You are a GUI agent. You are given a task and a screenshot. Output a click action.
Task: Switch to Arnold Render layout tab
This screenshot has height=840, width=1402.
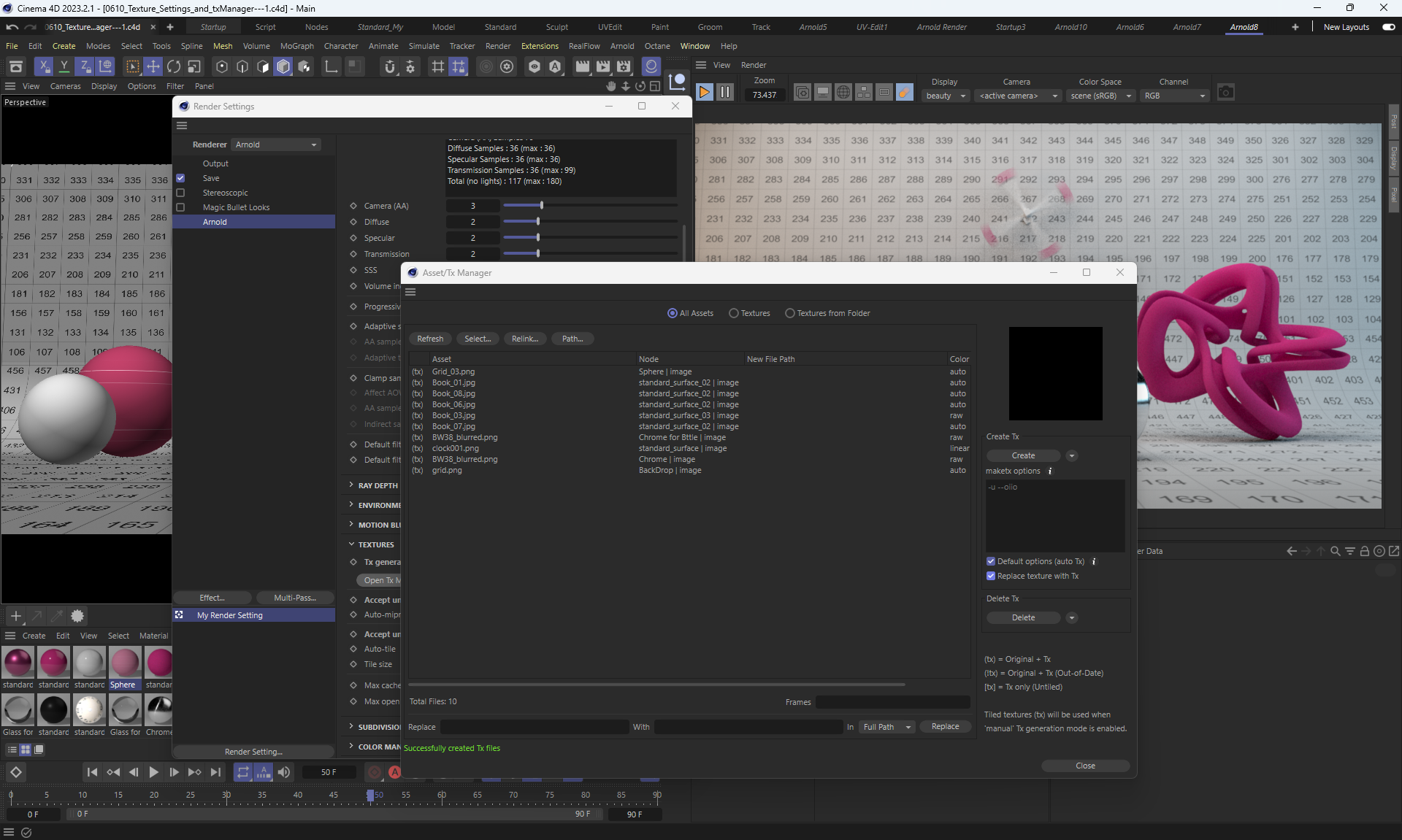tap(941, 27)
